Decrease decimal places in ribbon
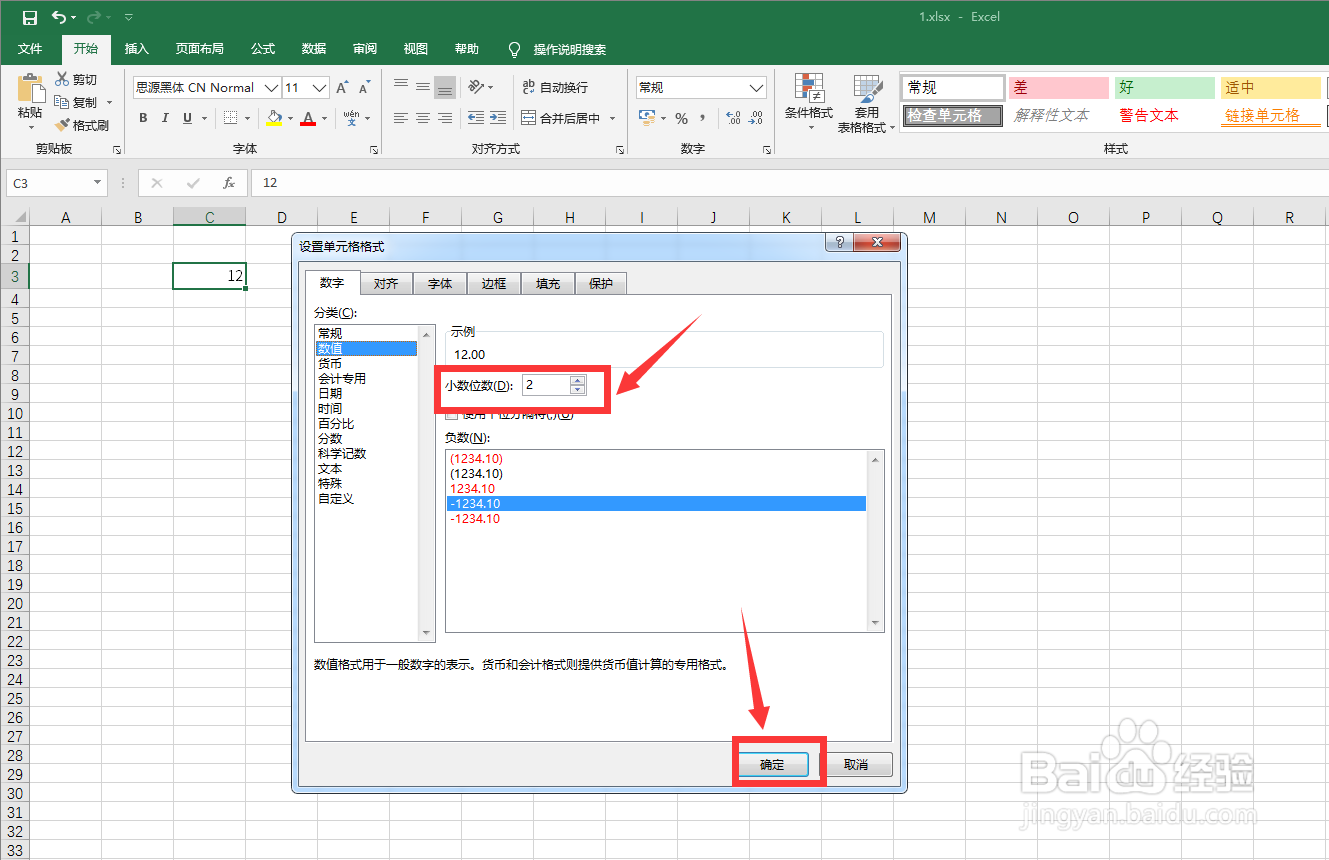Screen dimensions: 1329x860 tap(756, 118)
